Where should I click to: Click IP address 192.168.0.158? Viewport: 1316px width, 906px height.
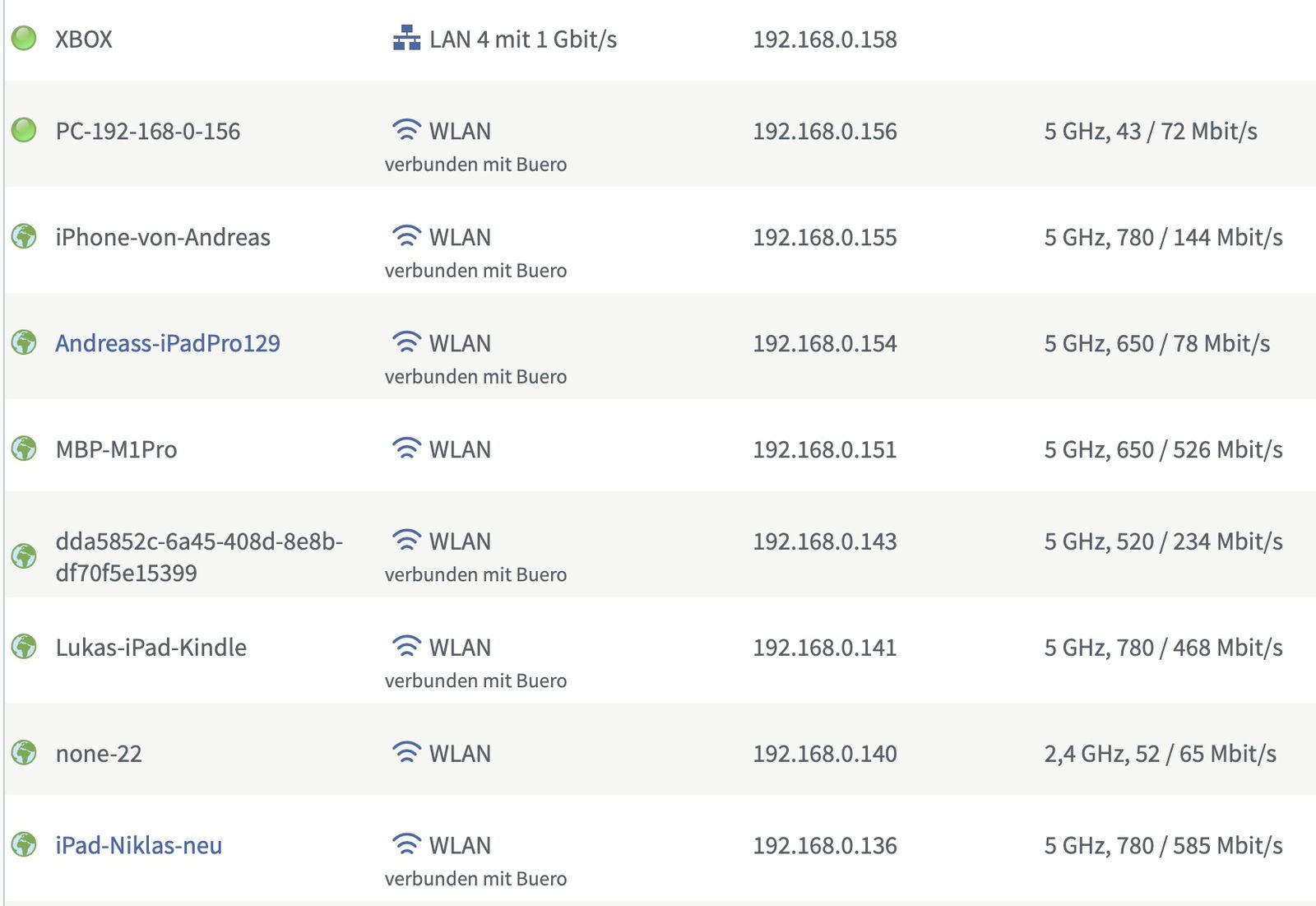coord(824,39)
